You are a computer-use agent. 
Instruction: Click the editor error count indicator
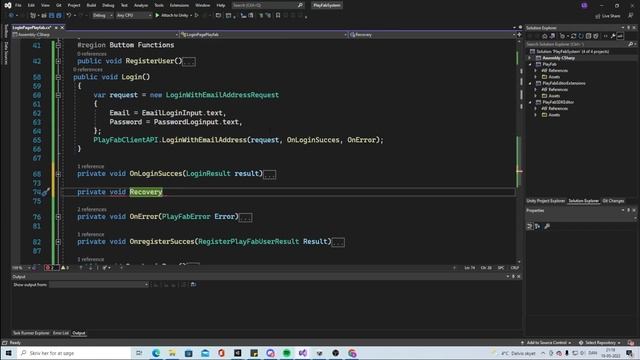click(x=51, y=268)
